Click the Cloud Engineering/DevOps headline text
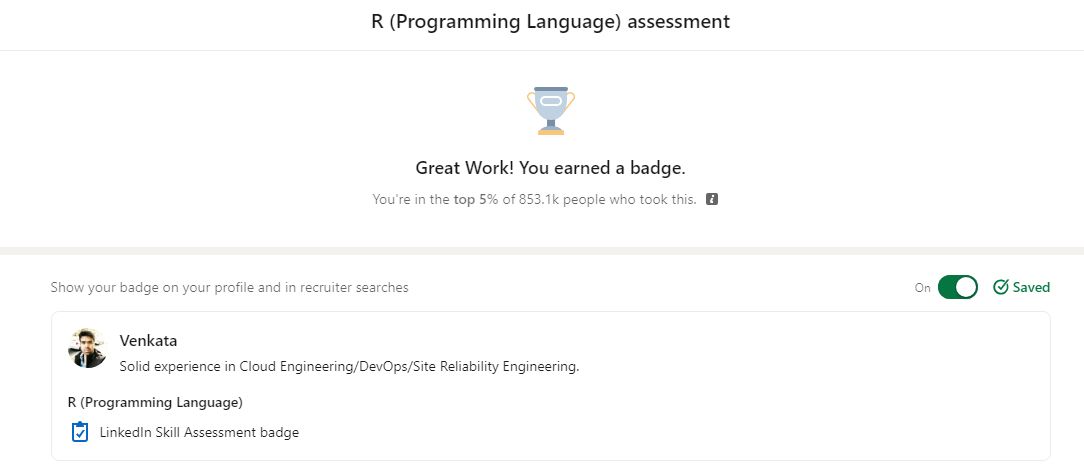This screenshot has height=474, width=1084. tap(349, 367)
